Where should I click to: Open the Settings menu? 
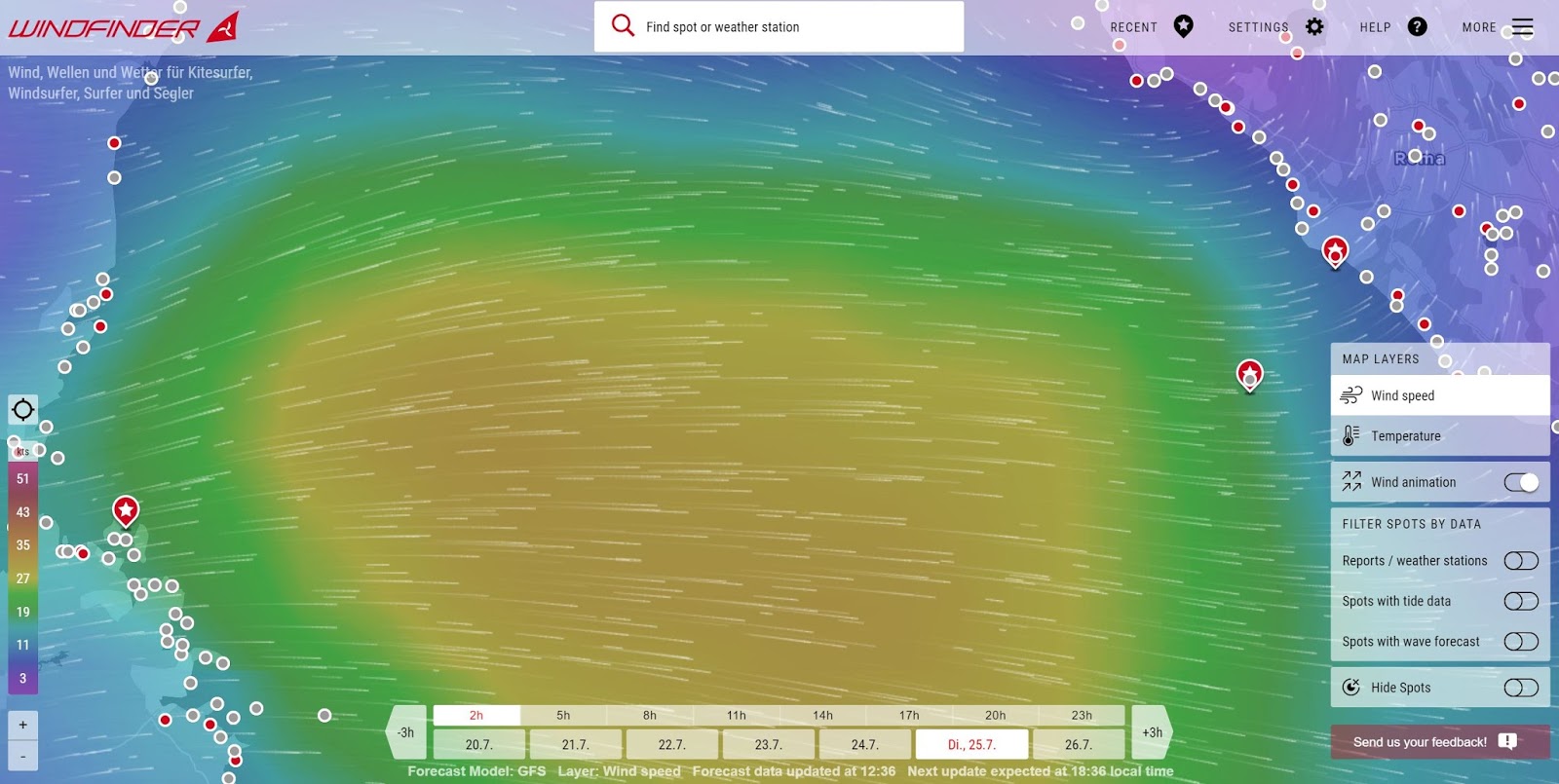pyautogui.click(x=1275, y=27)
